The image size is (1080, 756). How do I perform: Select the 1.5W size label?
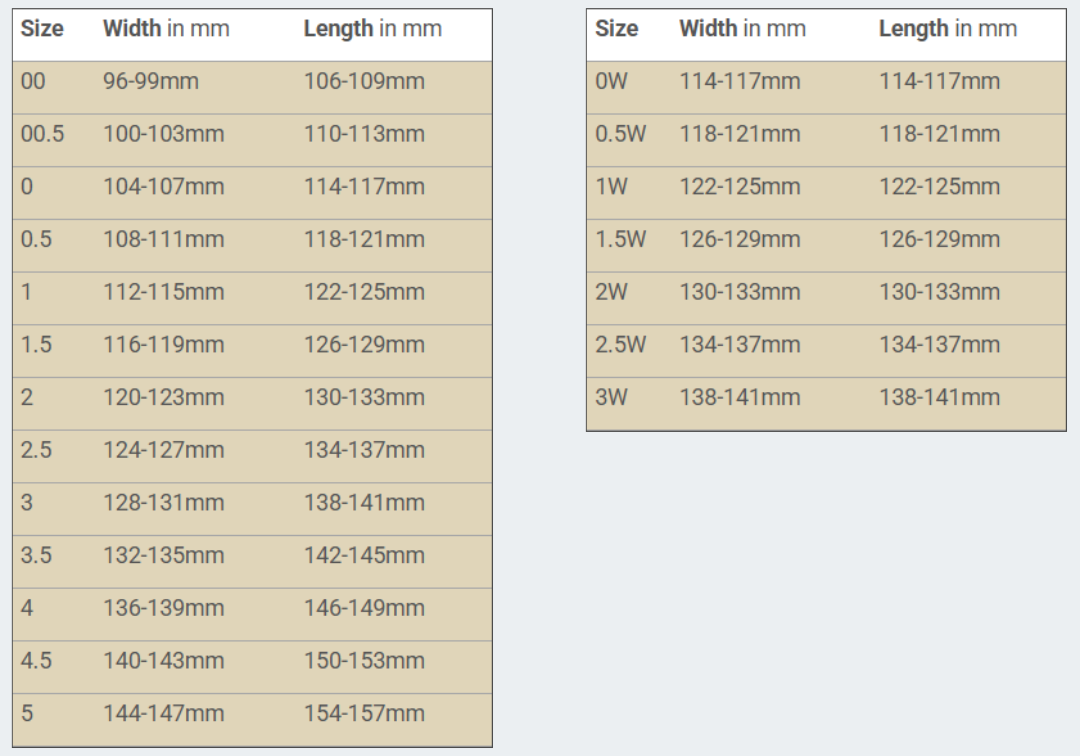click(x=620, y=240)
